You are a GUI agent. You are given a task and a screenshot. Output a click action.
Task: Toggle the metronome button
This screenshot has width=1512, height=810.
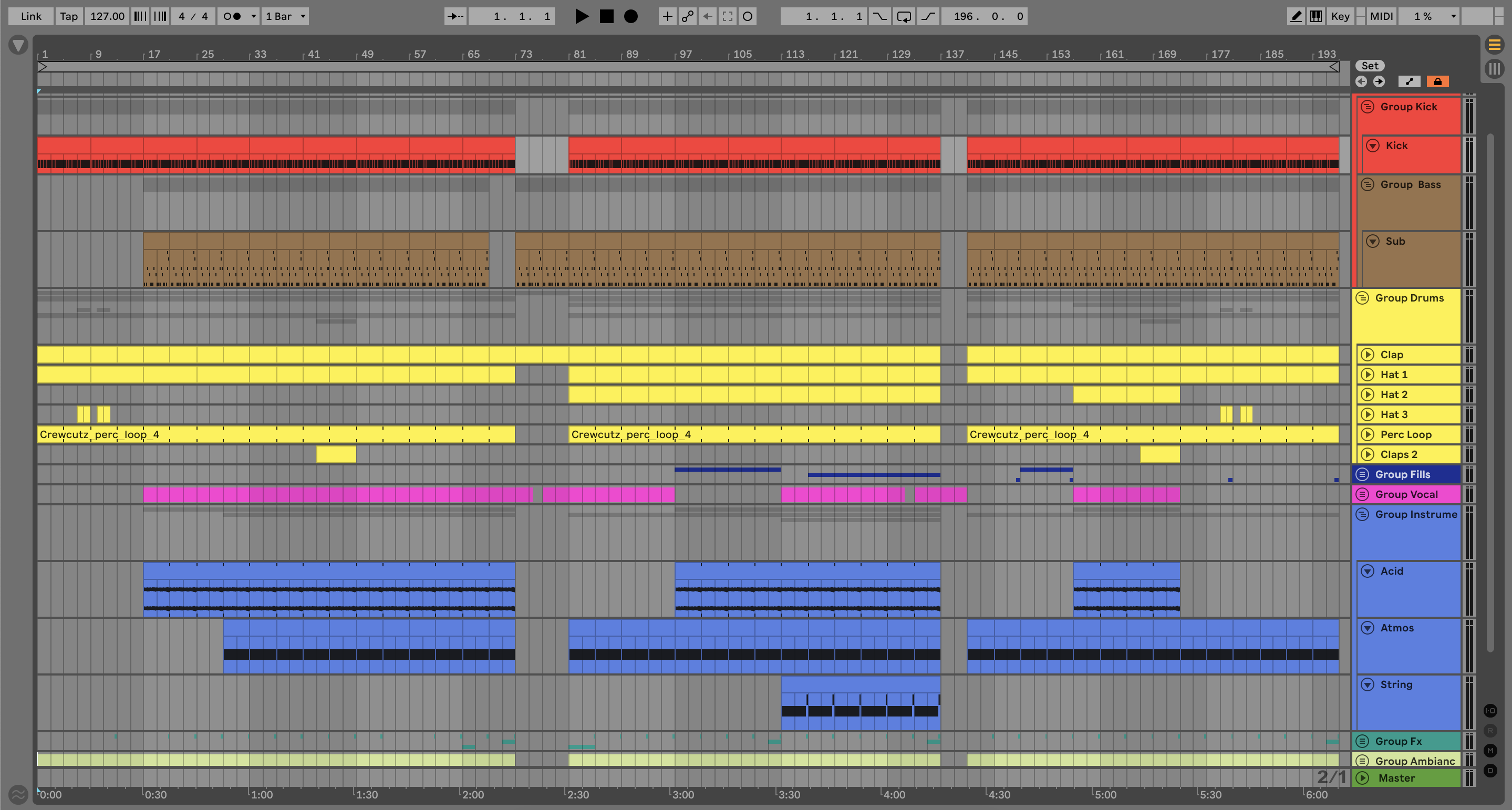233,16
